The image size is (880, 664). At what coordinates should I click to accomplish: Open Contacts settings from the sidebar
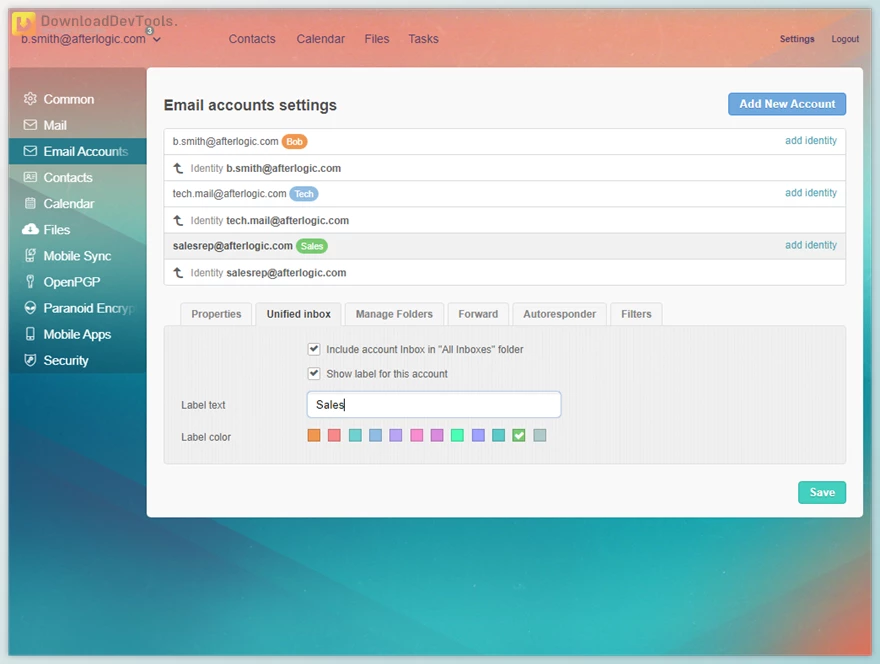(x=67, y=177)
